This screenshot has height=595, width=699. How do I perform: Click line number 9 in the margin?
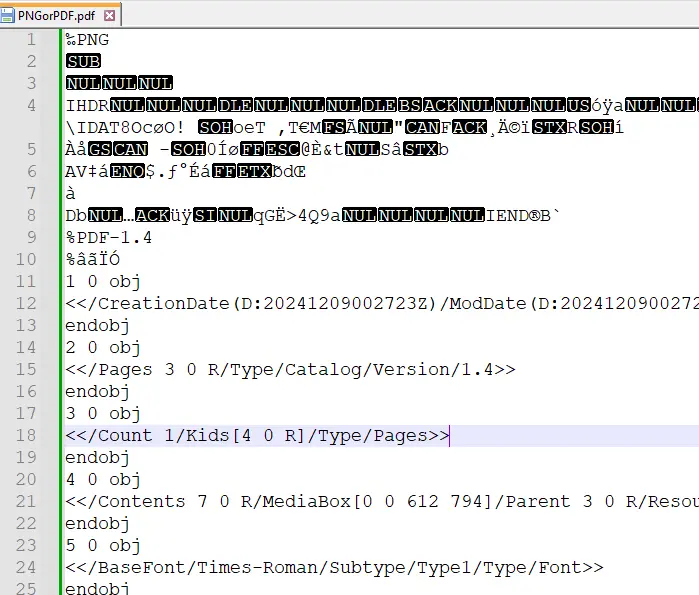pos(31,237)
